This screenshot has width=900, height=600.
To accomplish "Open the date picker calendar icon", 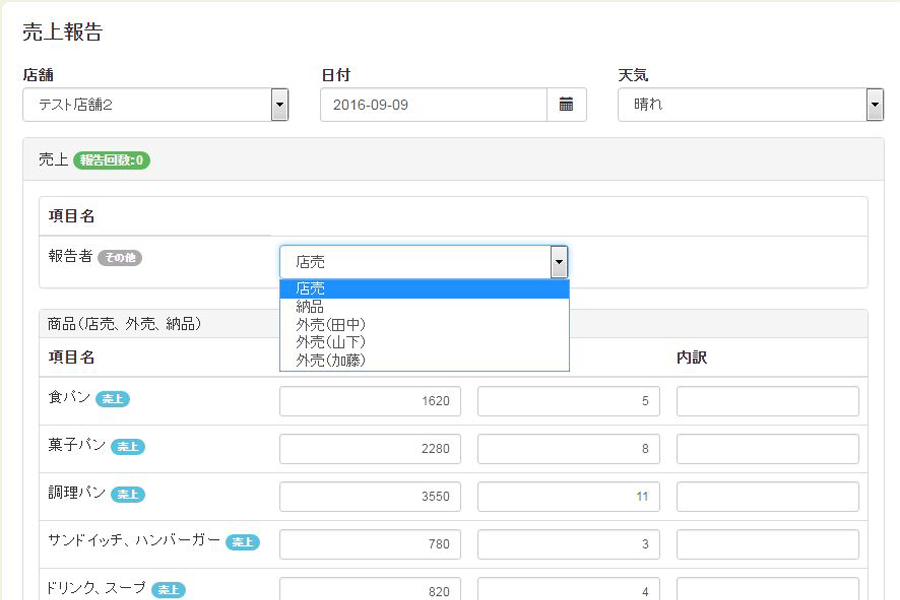I will (x=566, y=105).
